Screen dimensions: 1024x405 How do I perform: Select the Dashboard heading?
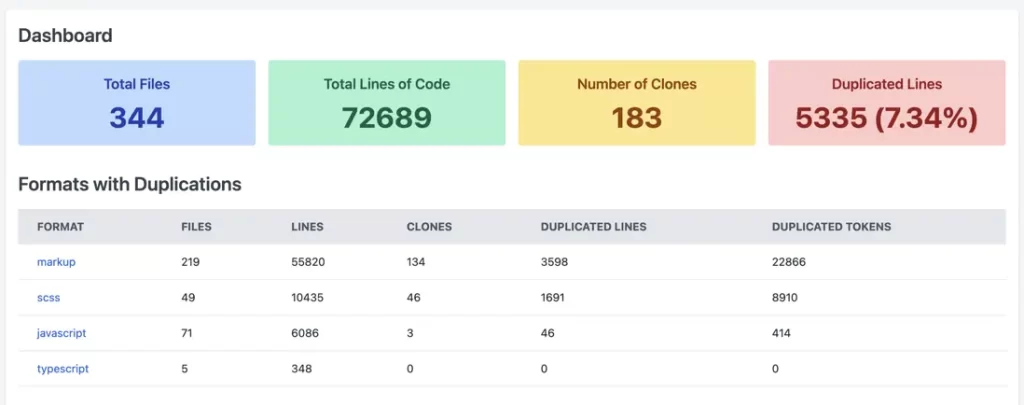coord(65,35)
